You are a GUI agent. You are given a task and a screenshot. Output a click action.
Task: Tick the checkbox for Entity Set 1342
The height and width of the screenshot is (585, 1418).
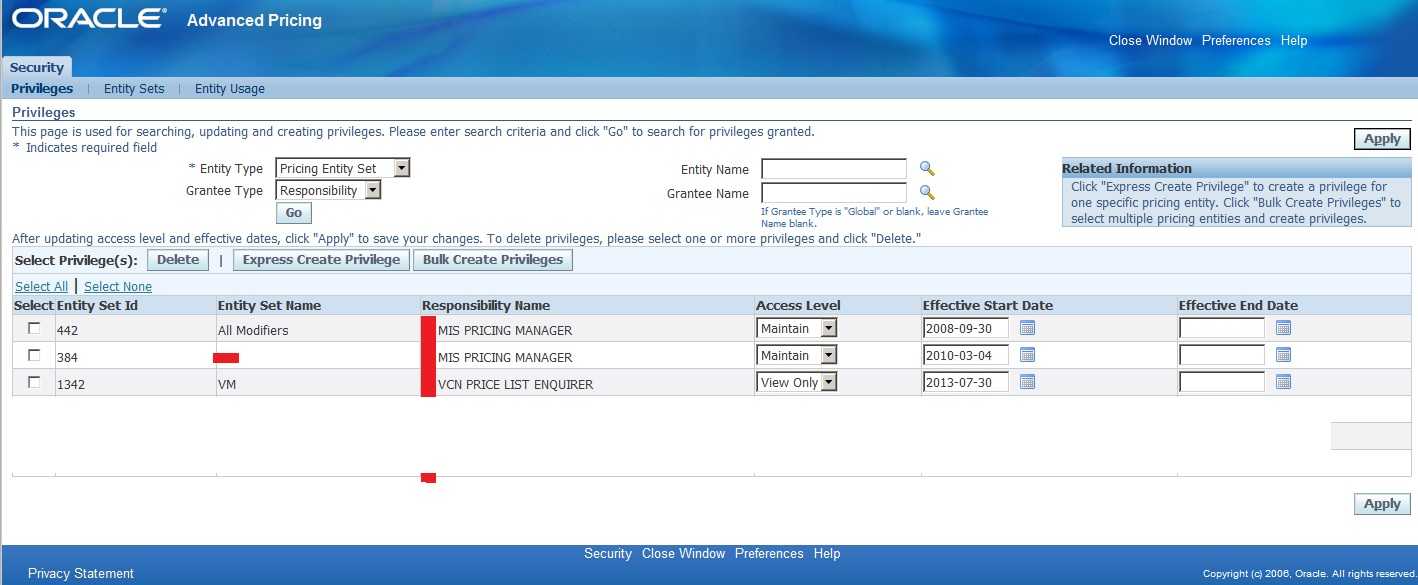[x=34, y=382]
